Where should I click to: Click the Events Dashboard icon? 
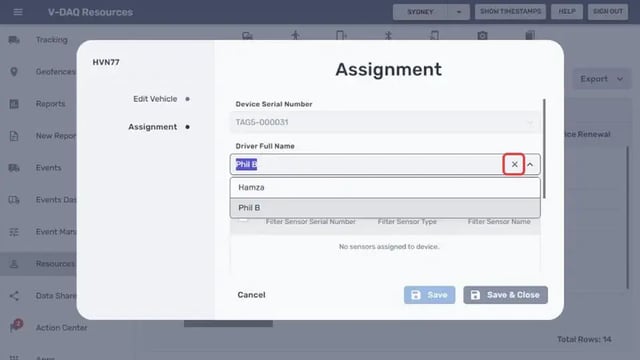pyautogui.click(x=14, y=200)
